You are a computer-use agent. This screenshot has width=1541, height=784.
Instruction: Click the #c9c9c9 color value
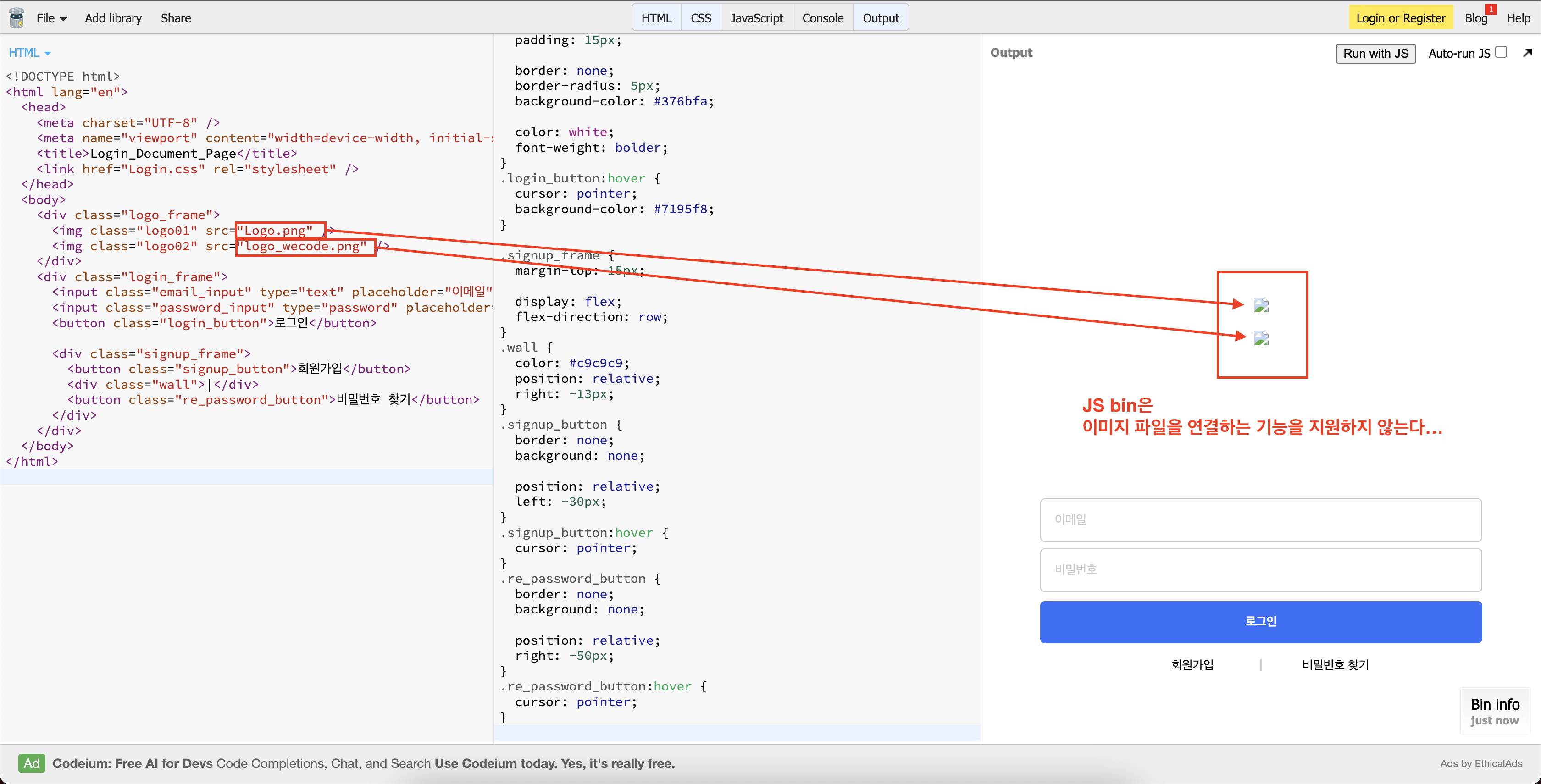596,364
